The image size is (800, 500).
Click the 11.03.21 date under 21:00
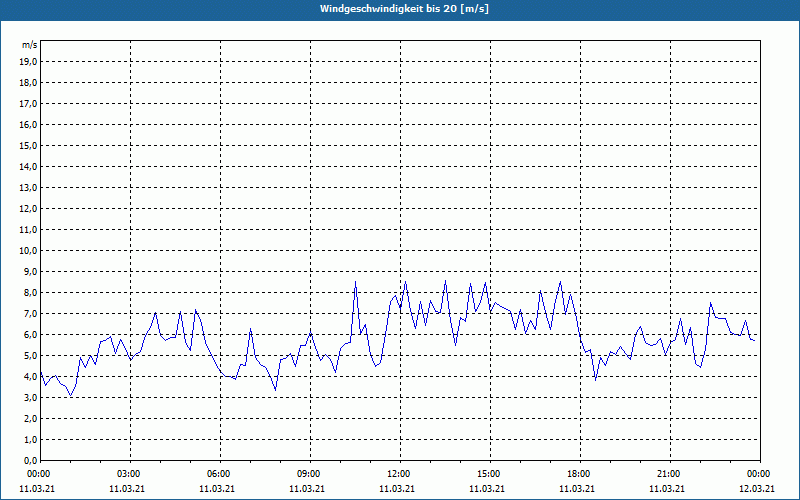(667, 488)
